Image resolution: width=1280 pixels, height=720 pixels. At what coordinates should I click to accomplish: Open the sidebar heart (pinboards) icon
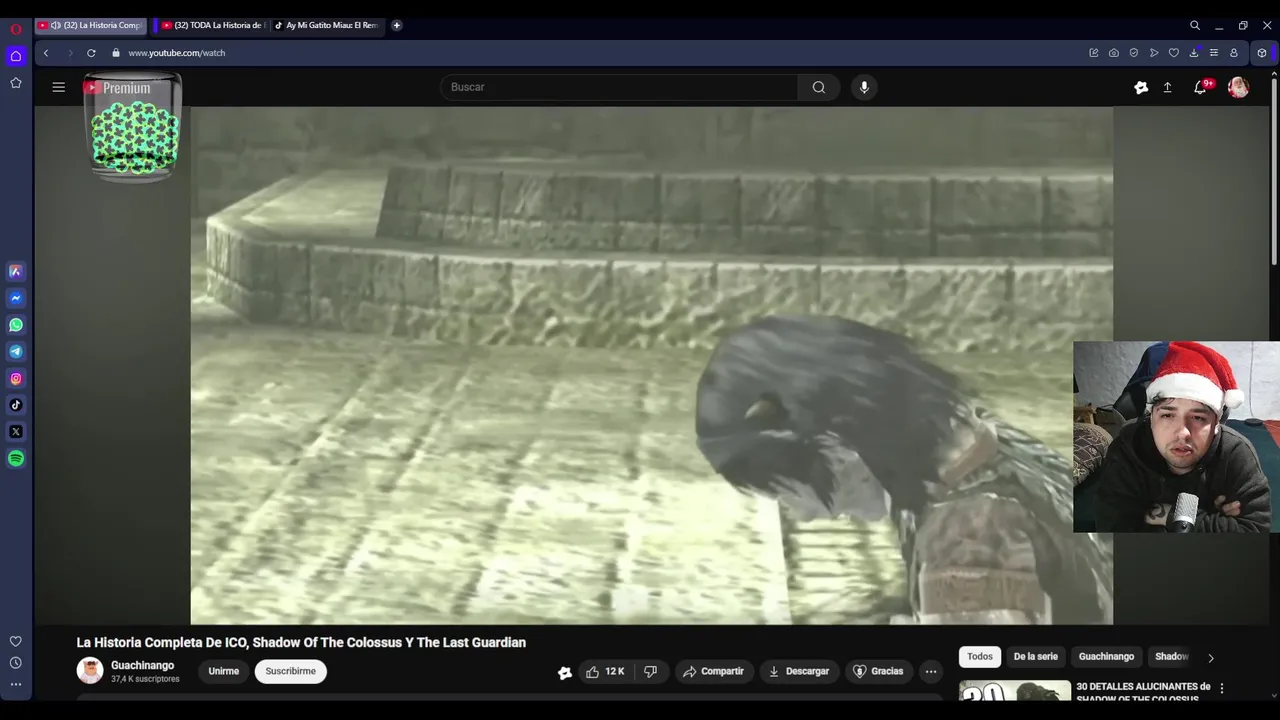(16, 641)
